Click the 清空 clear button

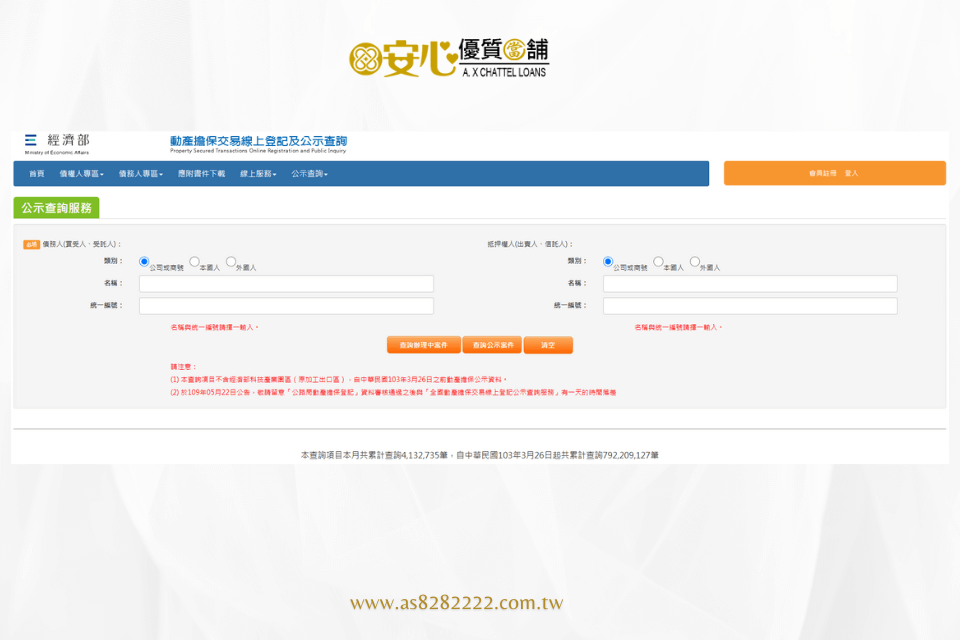click(548, 345)
